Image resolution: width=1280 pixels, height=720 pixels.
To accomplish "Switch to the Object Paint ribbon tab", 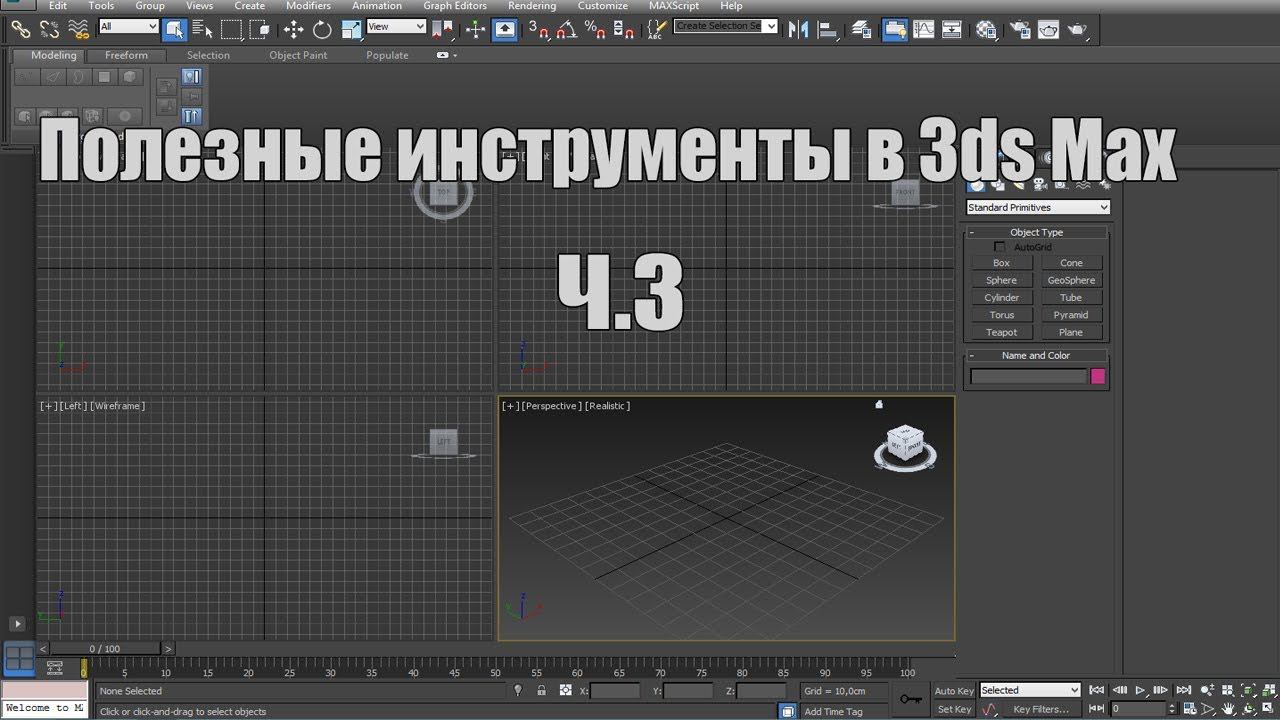I will [298, 55].
